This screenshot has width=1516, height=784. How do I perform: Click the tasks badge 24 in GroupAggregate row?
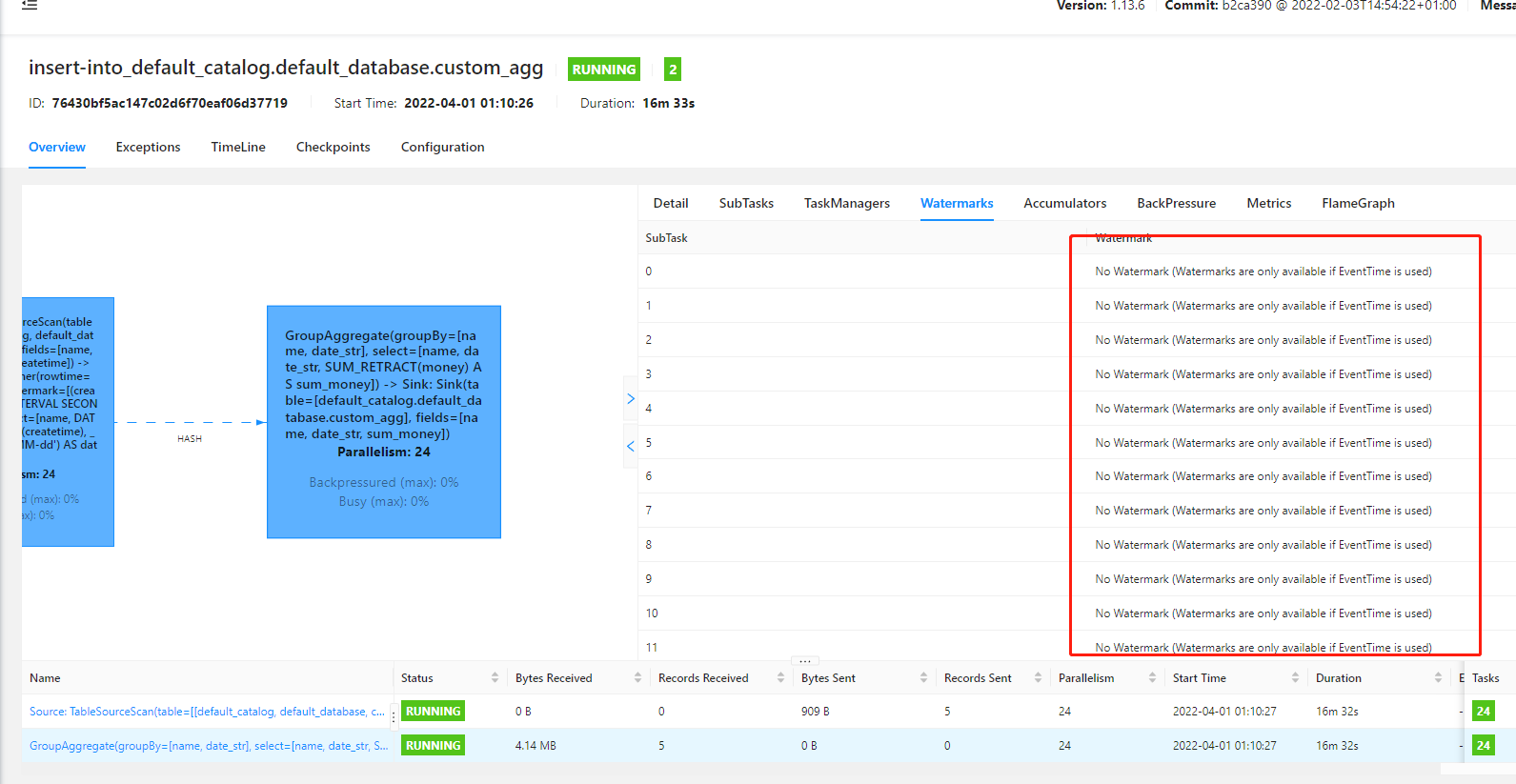(1484, 746)
